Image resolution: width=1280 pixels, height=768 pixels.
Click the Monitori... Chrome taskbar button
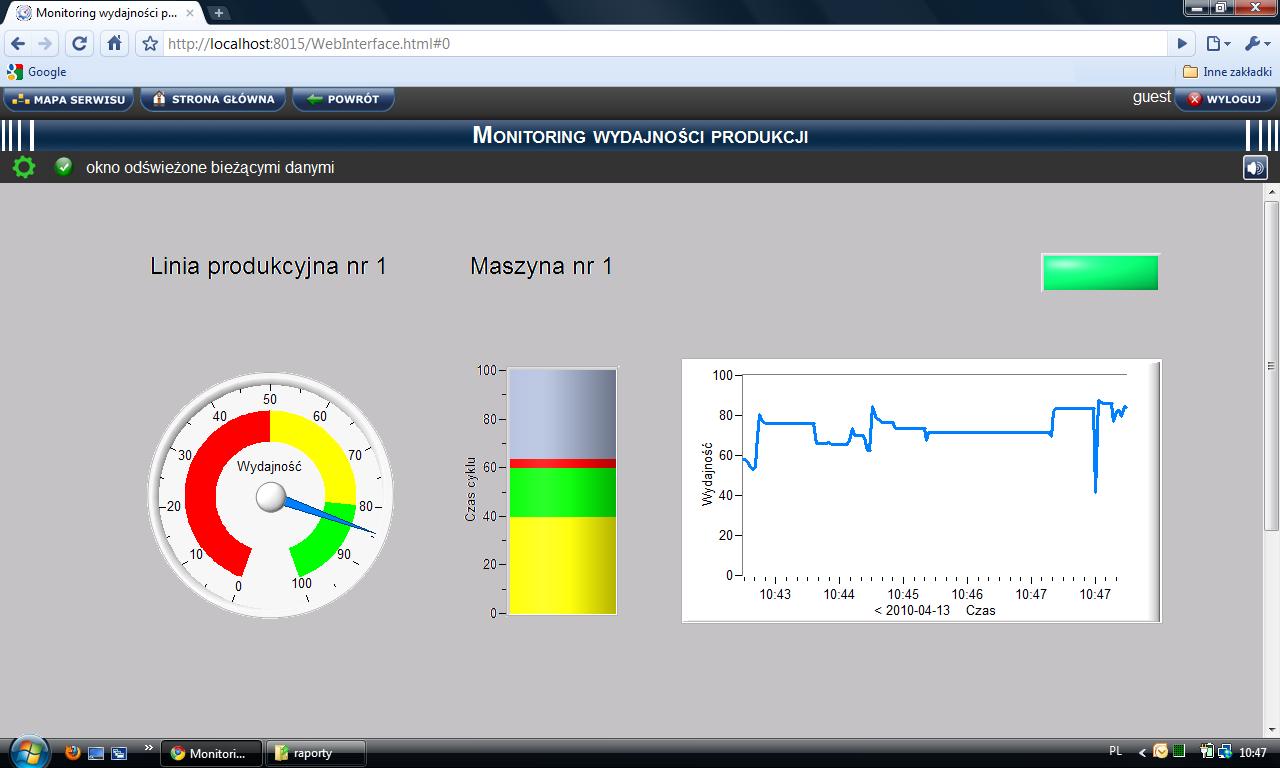[211, 753]
